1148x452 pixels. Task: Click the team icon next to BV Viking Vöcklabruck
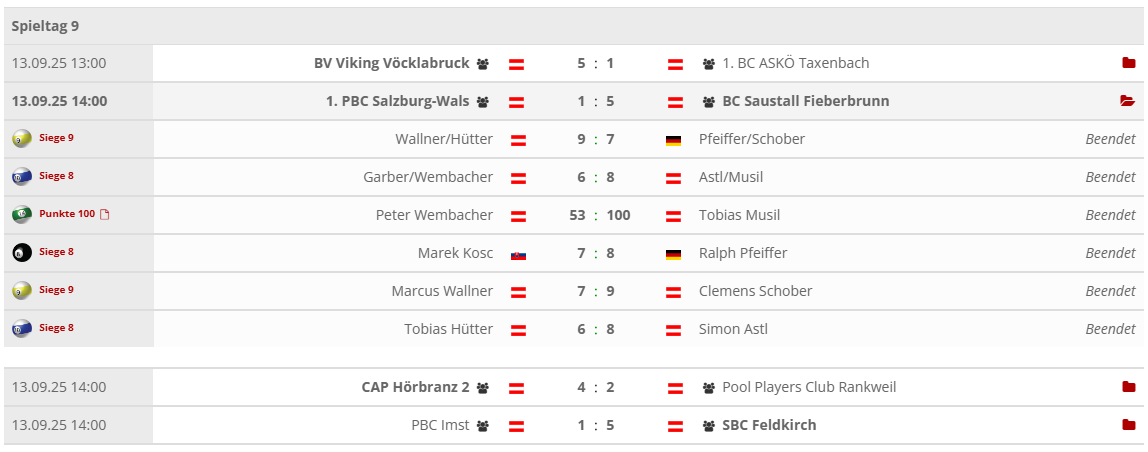coord(483,64)
